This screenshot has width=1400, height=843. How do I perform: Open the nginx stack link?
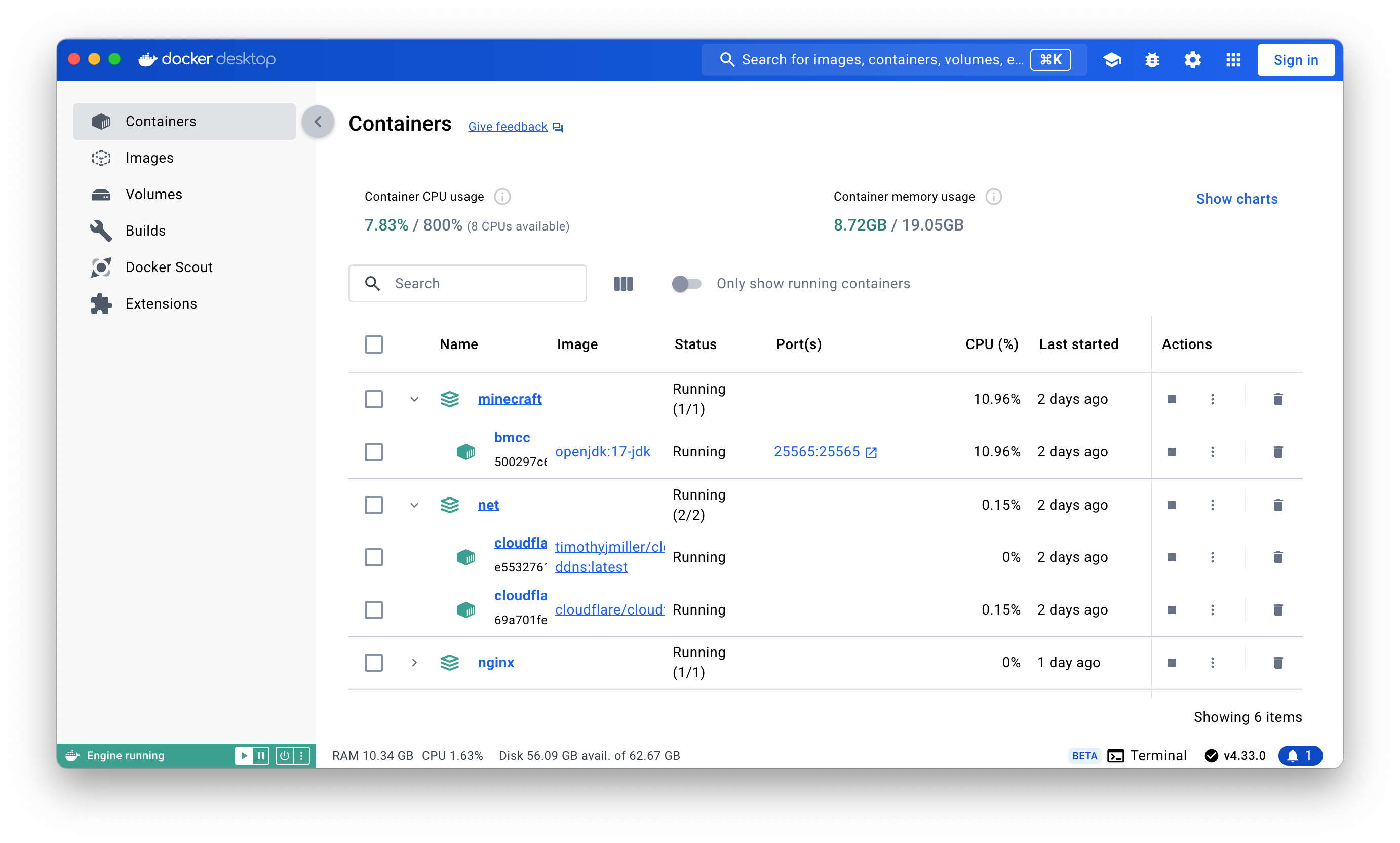(496, 662)
